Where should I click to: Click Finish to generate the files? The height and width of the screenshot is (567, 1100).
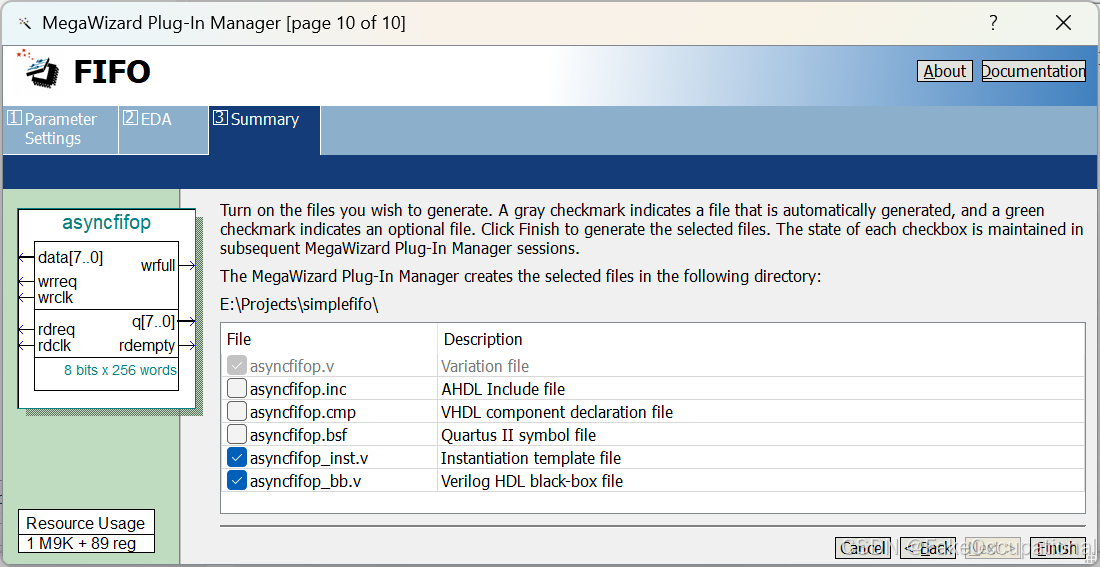[x=1057, y=548]
